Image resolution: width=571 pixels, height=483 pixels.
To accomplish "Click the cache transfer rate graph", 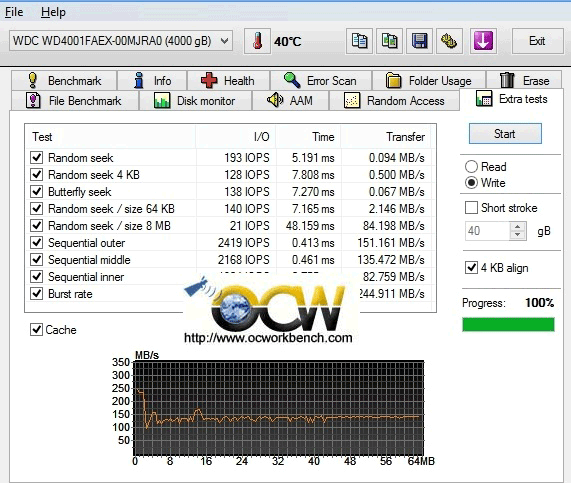I will [279, 408].
